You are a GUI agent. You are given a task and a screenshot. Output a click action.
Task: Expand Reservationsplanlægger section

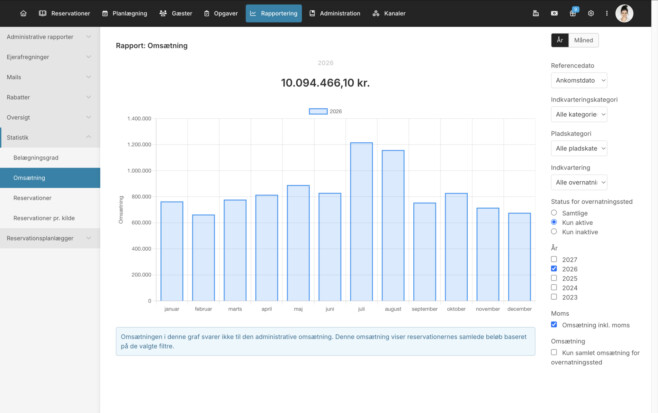[x=50, y=238]
